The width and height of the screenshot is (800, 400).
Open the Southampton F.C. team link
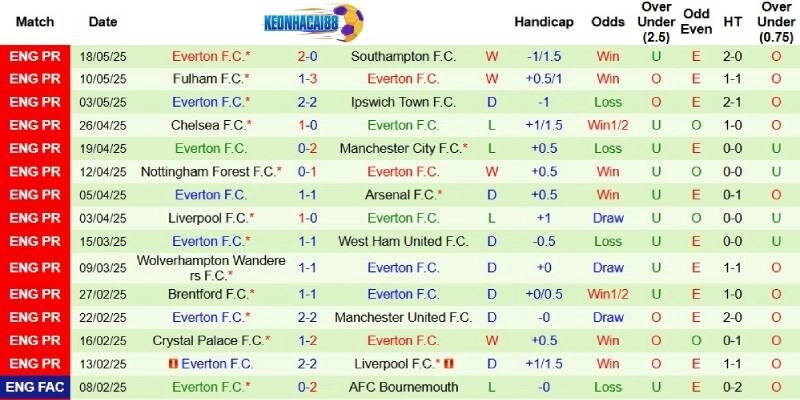403,56
